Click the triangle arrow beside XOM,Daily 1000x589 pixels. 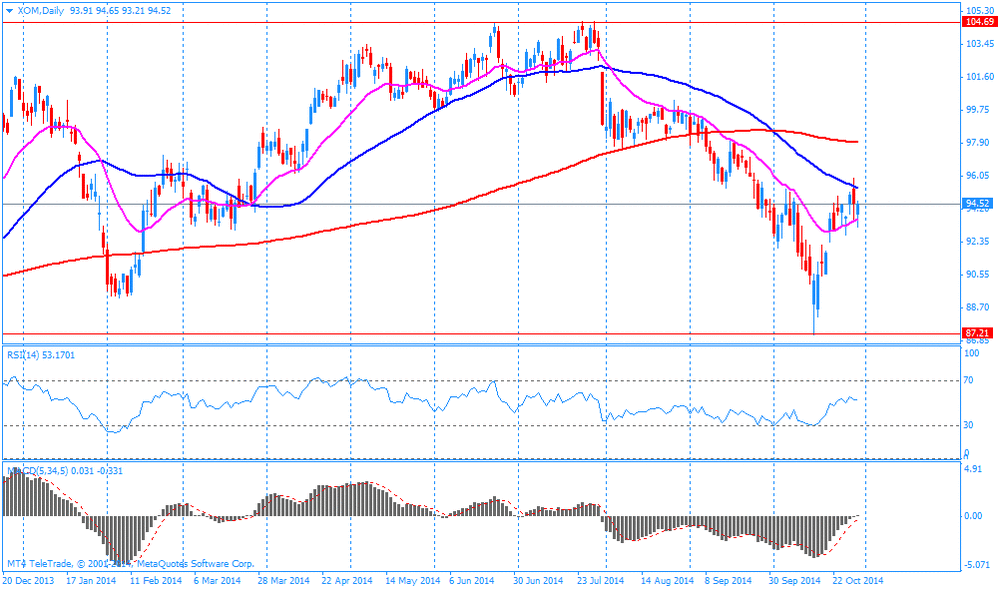(9, 11)
